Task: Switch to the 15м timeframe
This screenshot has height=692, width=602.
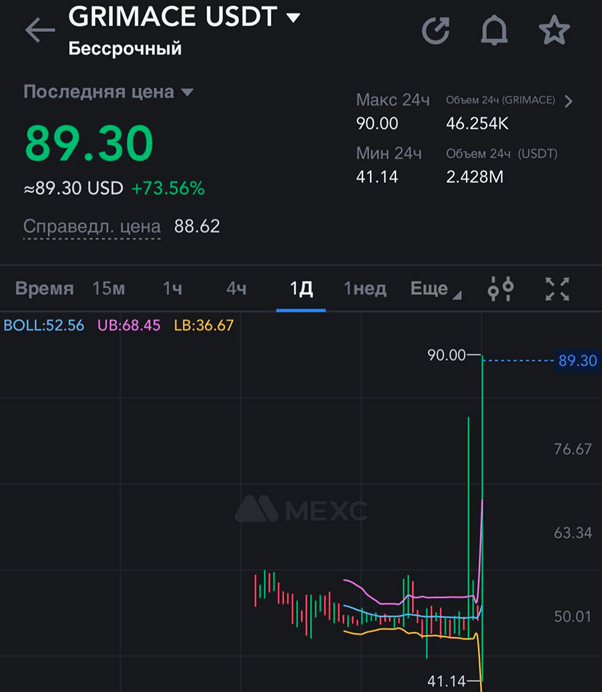Action: 109,288
